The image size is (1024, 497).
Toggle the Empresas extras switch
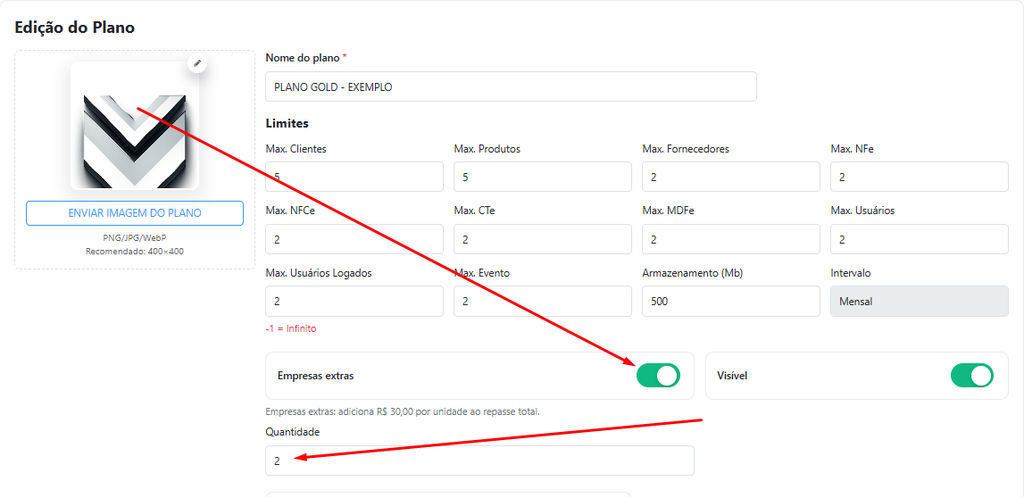tap(658, 376)
